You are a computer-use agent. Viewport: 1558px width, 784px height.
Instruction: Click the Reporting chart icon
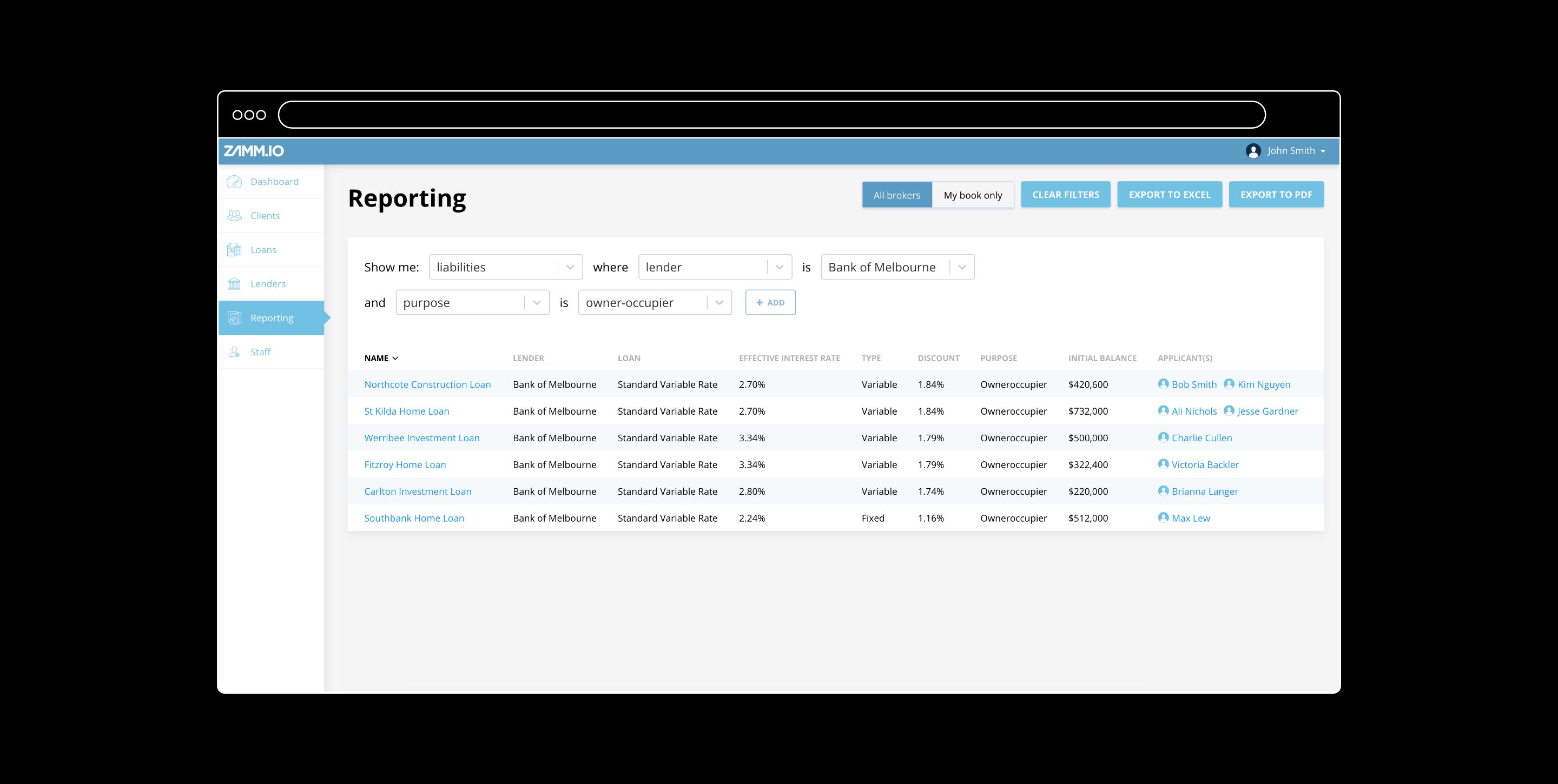(x=234, y=318)
